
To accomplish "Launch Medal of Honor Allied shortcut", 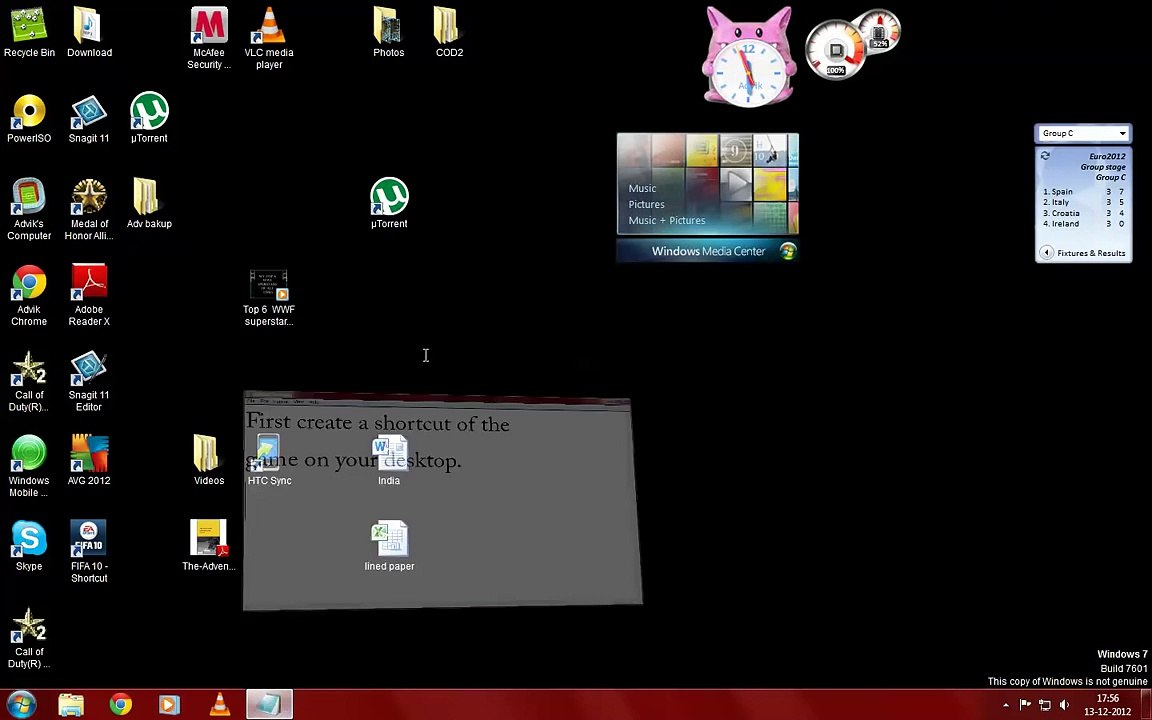I will (89, 209).
